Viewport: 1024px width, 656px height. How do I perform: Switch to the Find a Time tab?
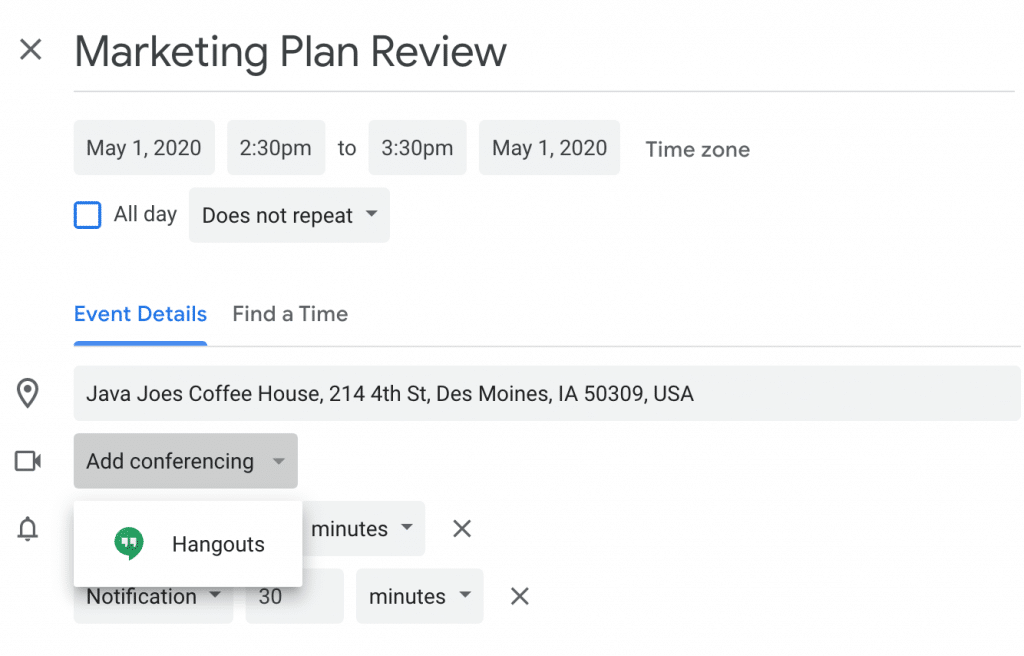coord(290,314)
